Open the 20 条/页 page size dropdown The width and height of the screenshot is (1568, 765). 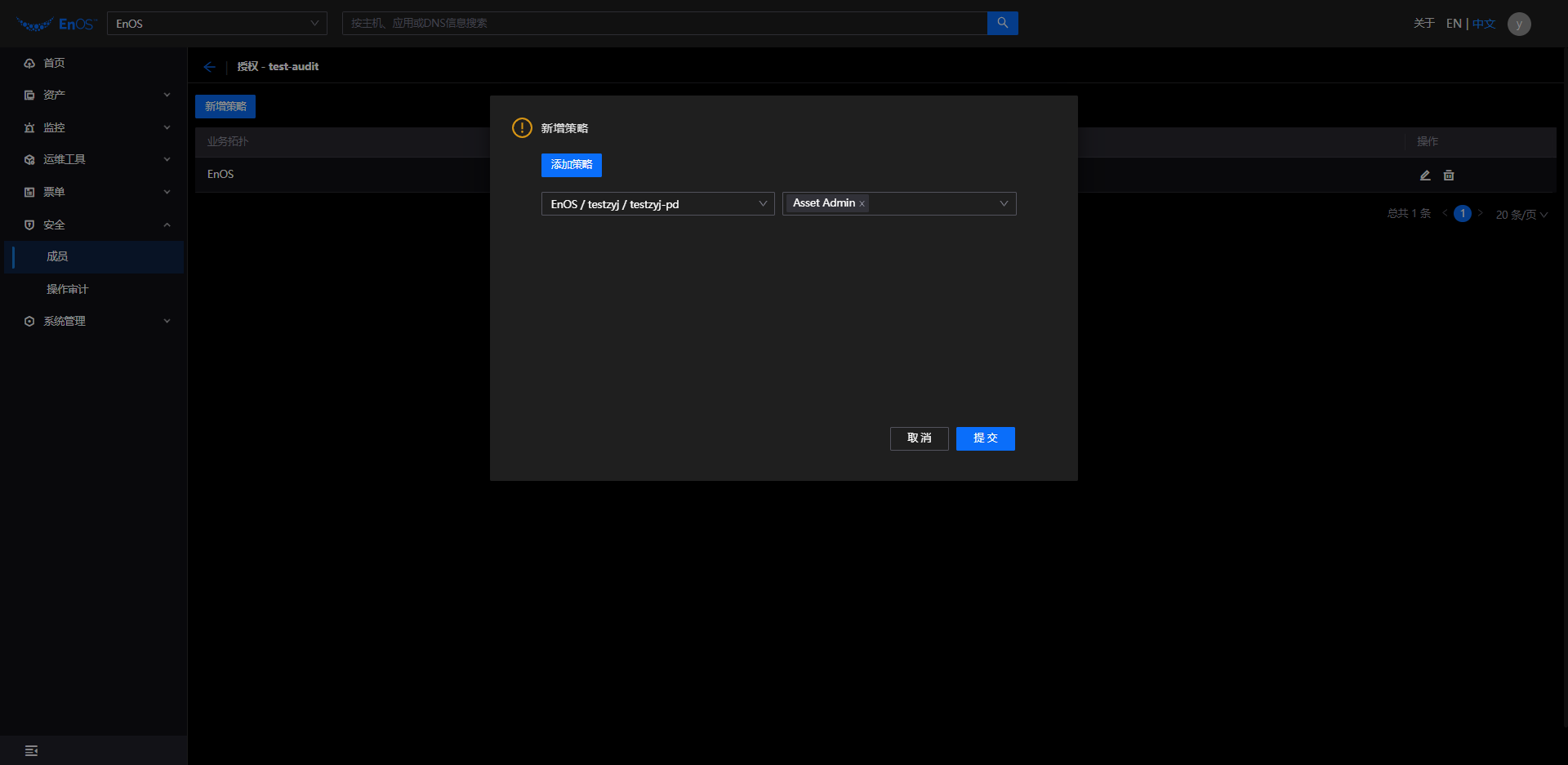click(1521, 215)
